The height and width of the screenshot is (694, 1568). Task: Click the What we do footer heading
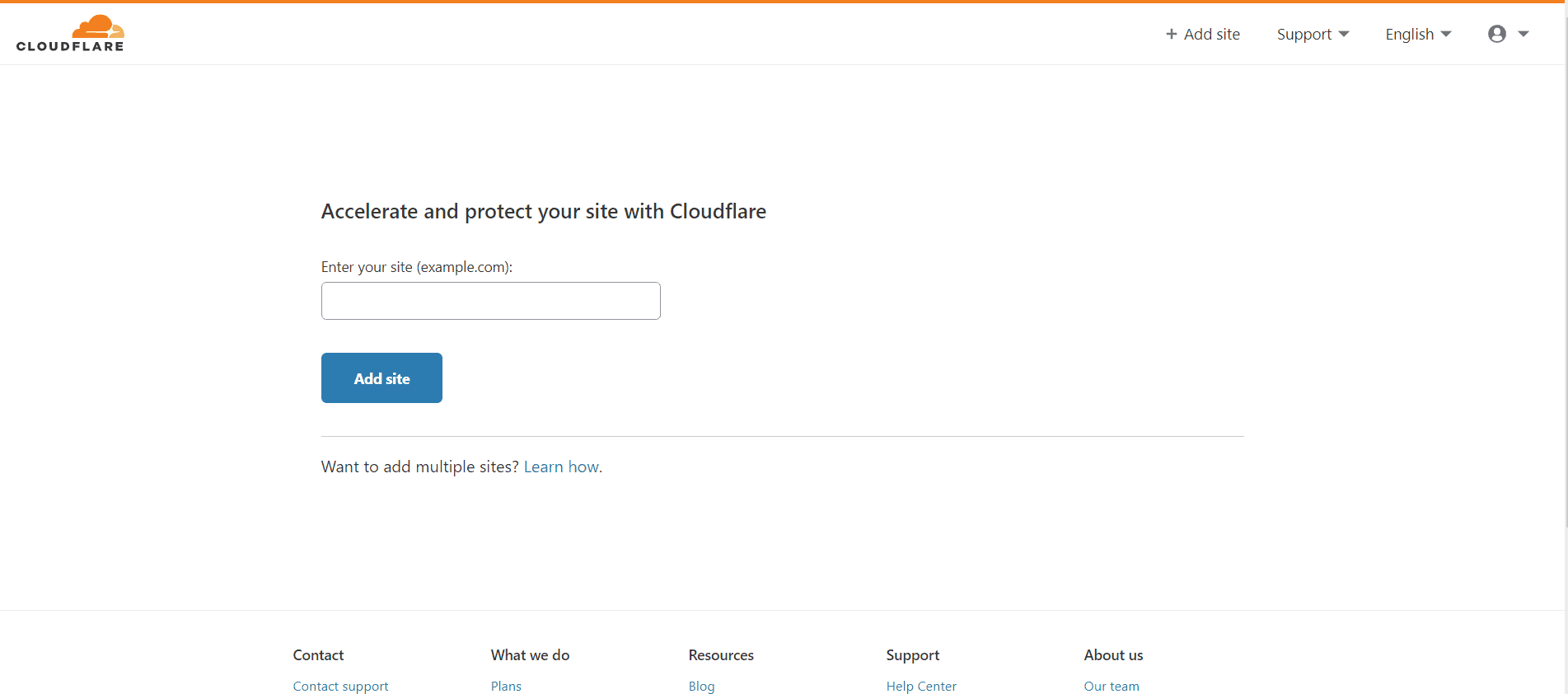(x=530, y=655)
